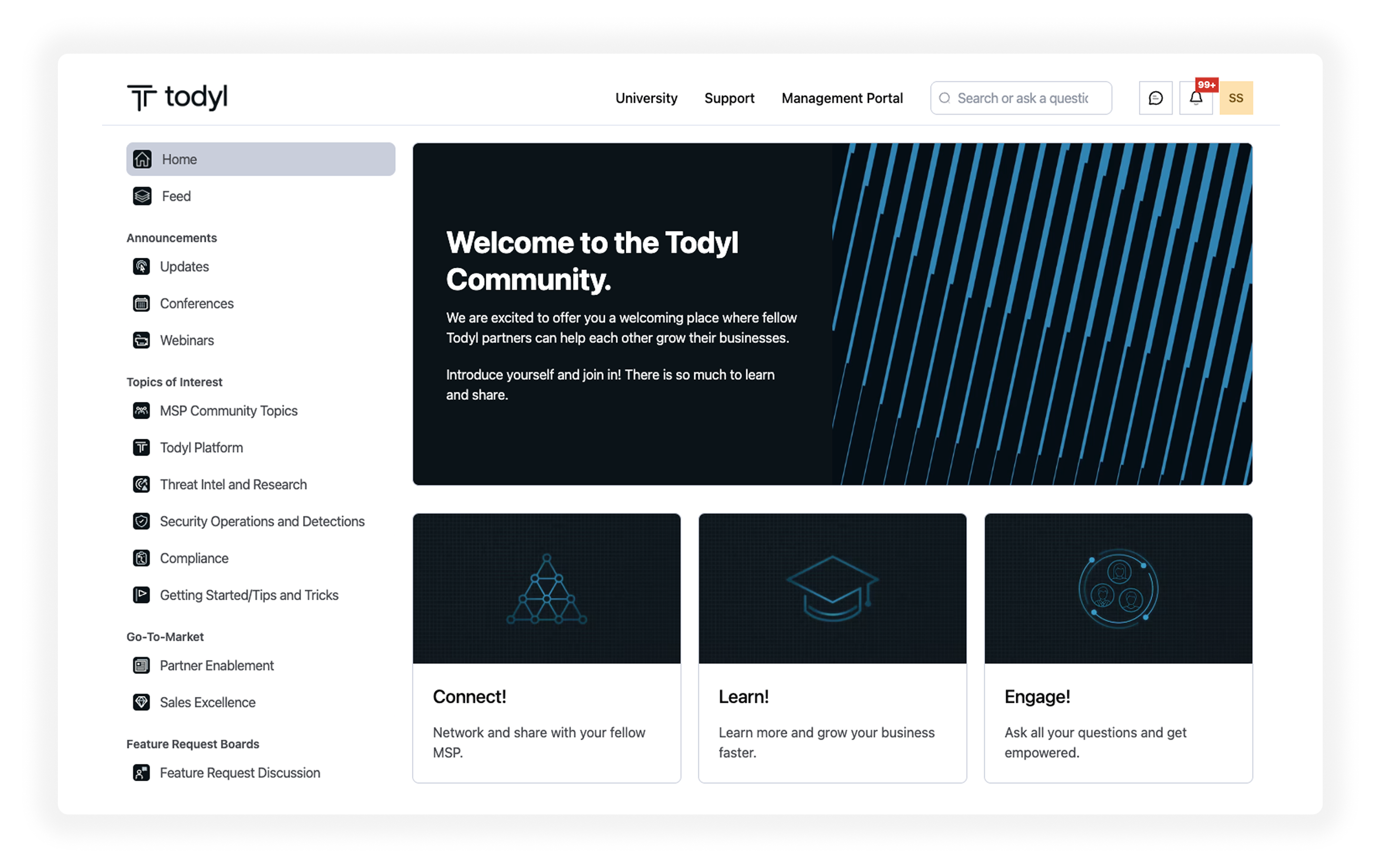Click the Sales Excellence diamond icon
The image size is (1380, 868).
142,702
